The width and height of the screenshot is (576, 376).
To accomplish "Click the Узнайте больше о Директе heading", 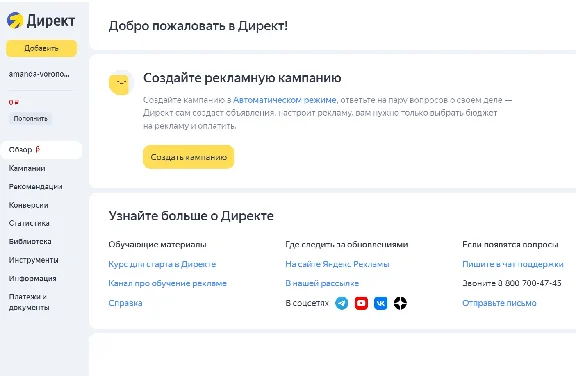I will pos(191,216).
